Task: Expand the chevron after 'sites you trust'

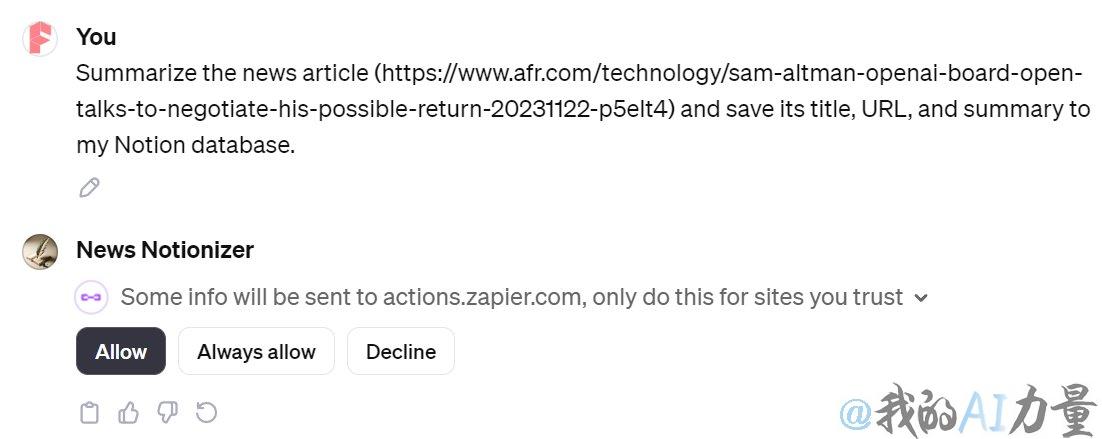Action: [921, 298]
